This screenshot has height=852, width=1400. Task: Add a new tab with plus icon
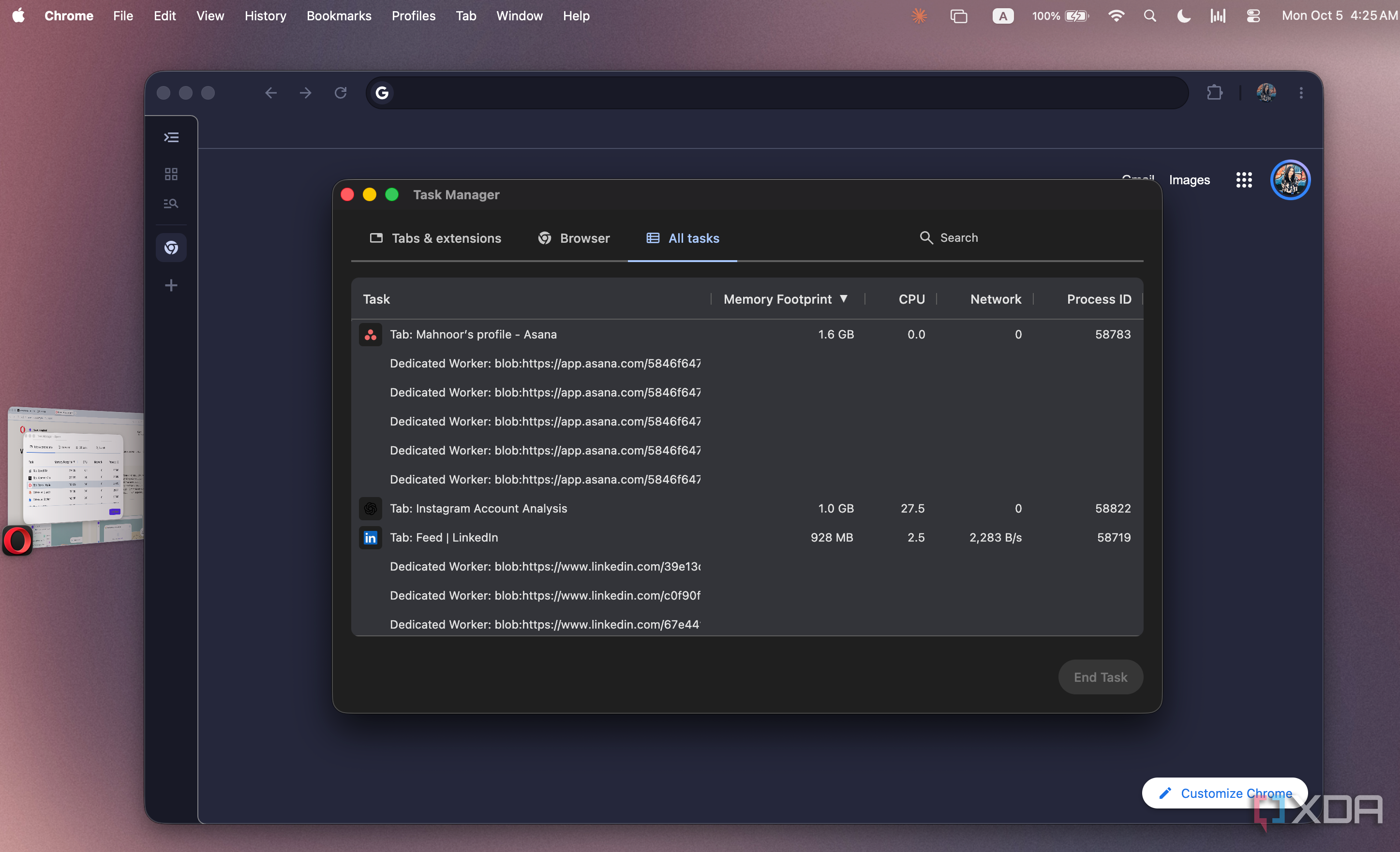[171, 285]
